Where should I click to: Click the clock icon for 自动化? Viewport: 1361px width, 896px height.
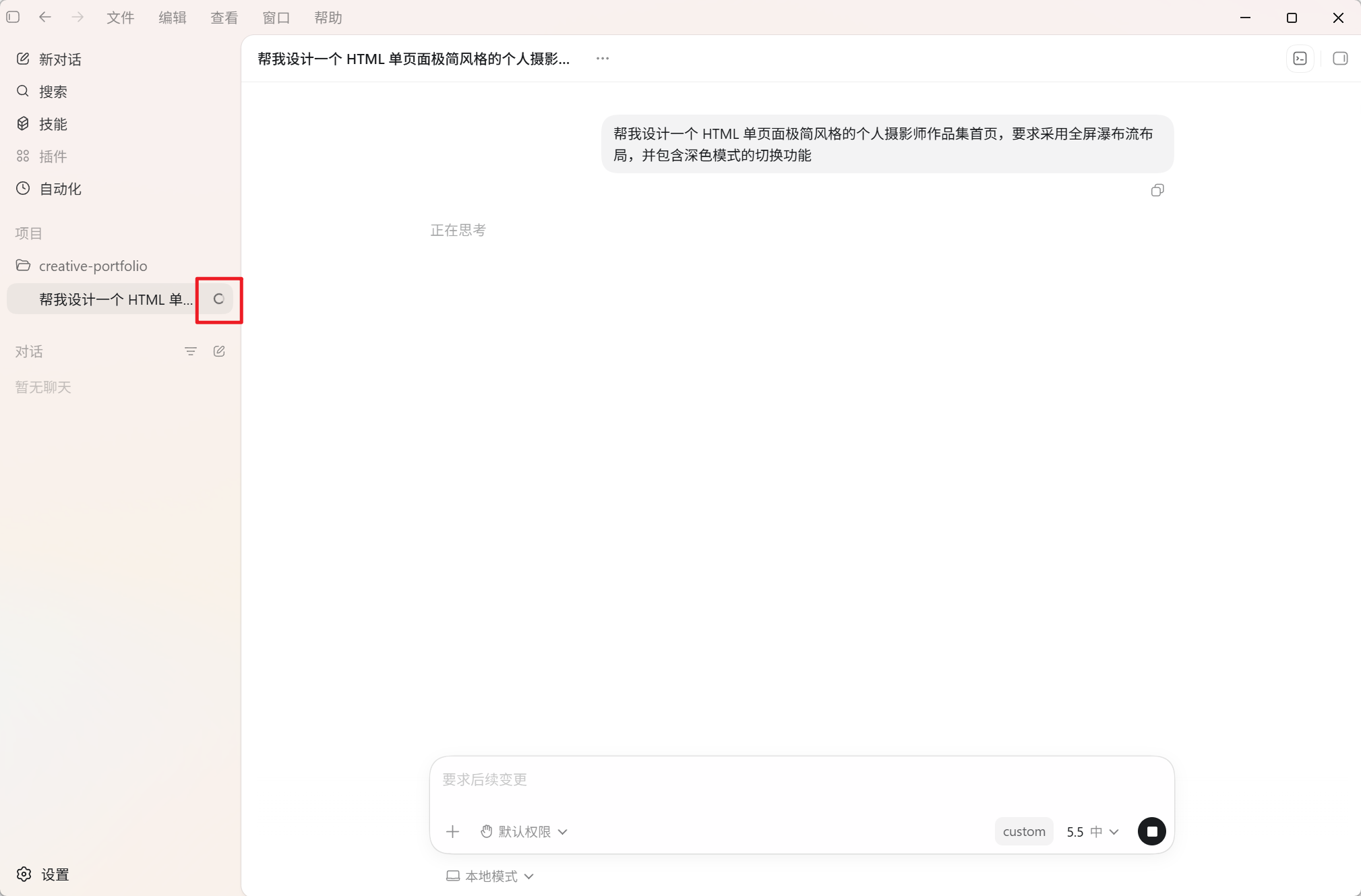point(23,188)
